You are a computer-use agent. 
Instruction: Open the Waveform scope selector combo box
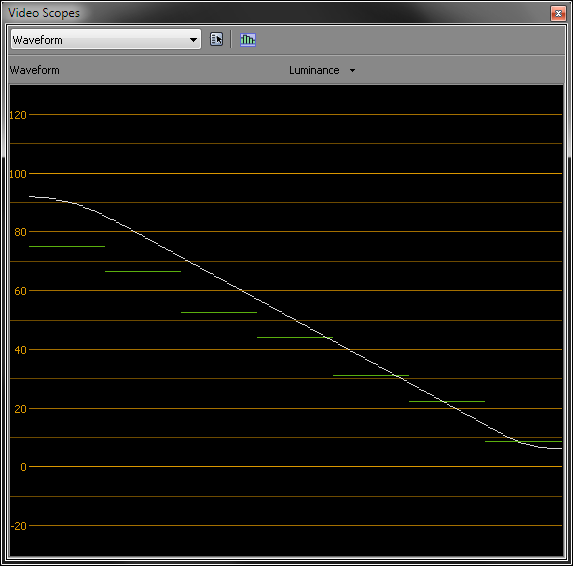106,39
